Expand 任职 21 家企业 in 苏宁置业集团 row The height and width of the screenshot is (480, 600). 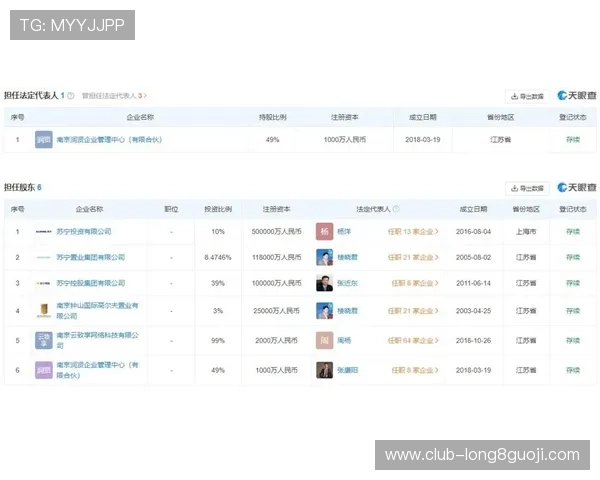coord(413,257)
